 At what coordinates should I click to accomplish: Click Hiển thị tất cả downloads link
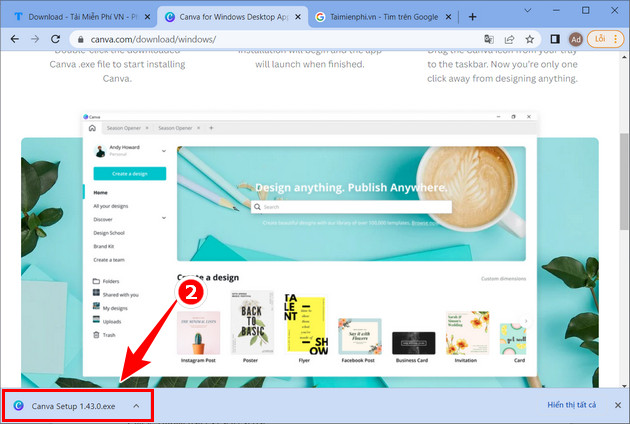[571, 405]
